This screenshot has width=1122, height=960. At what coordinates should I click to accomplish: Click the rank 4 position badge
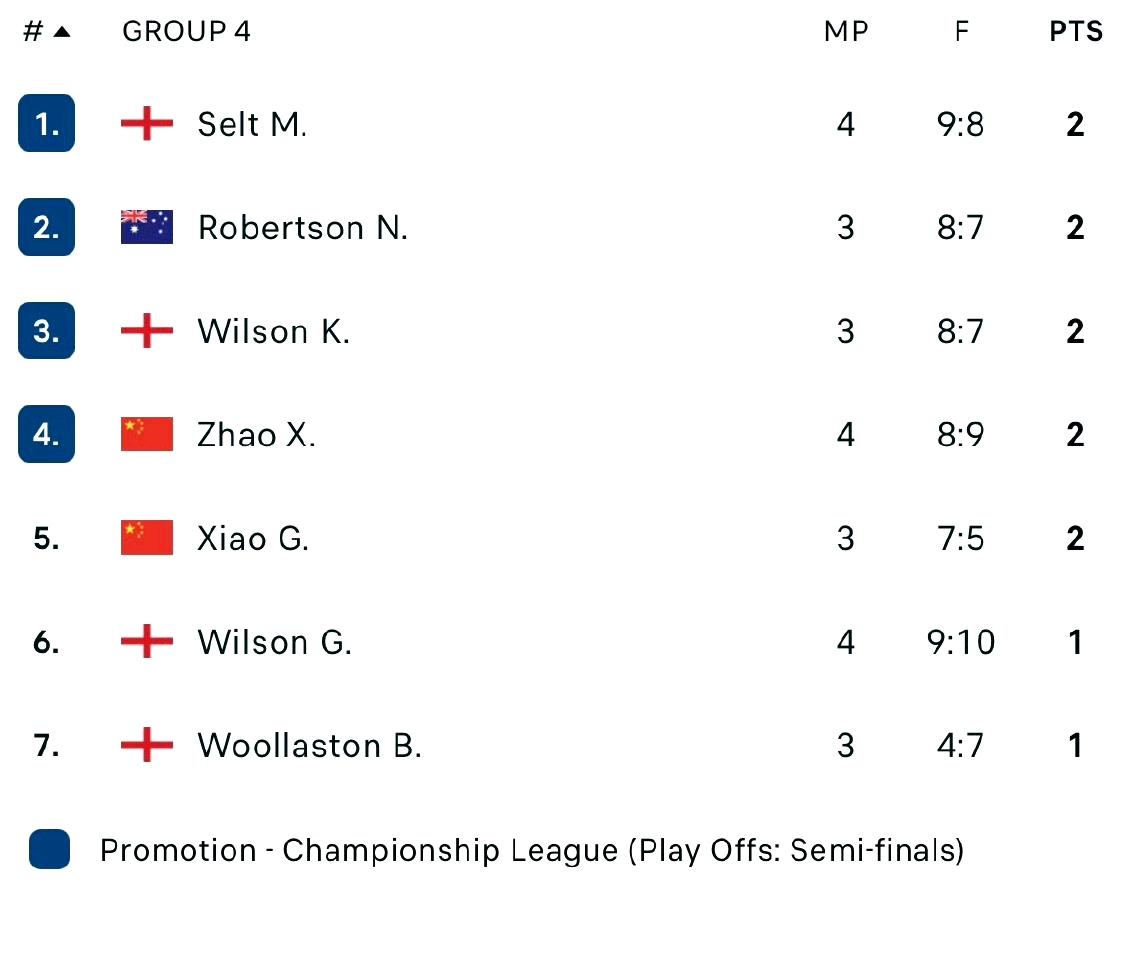click(46, 435)
